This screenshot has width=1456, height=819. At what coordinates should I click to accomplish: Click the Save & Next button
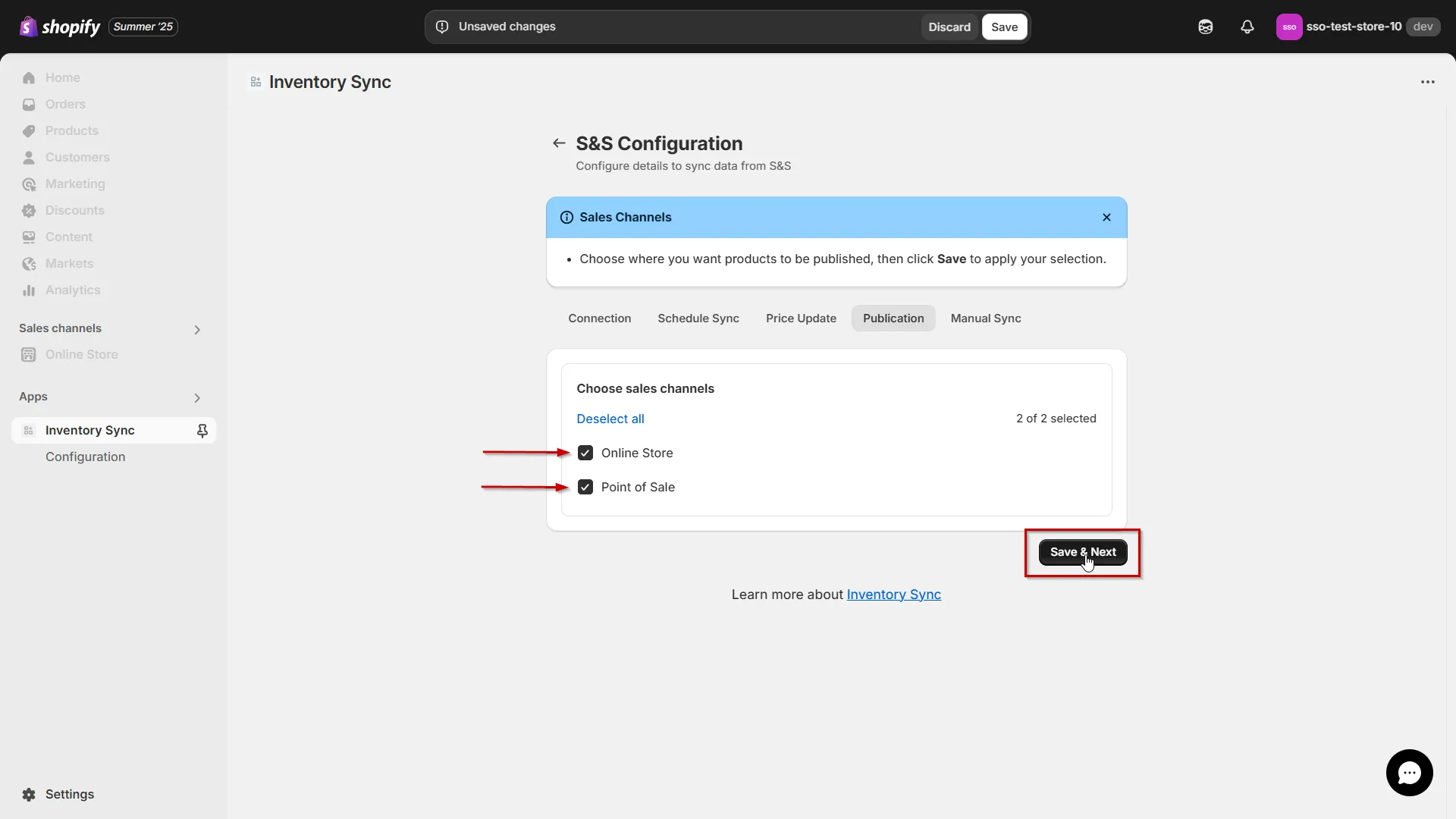[x=1082, y=552]
